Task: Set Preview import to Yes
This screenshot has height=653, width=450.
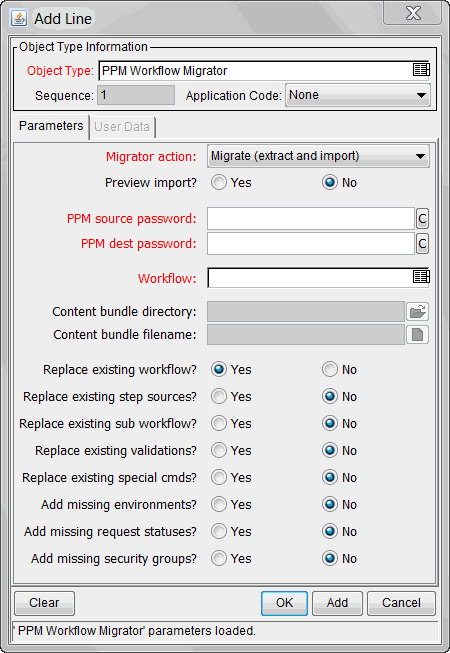Action: 219,183
